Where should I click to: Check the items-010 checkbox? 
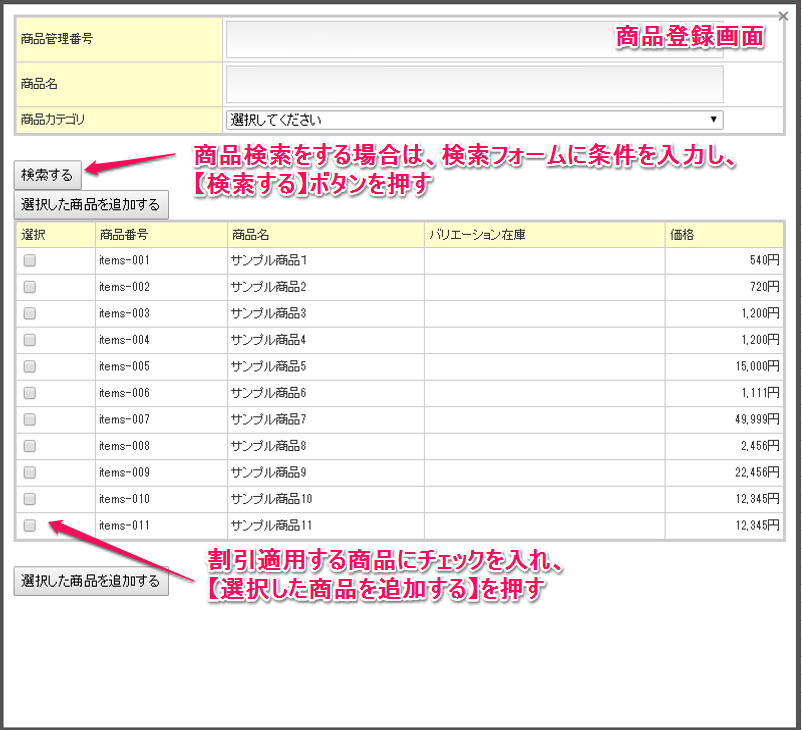click(x=30, y=499)
